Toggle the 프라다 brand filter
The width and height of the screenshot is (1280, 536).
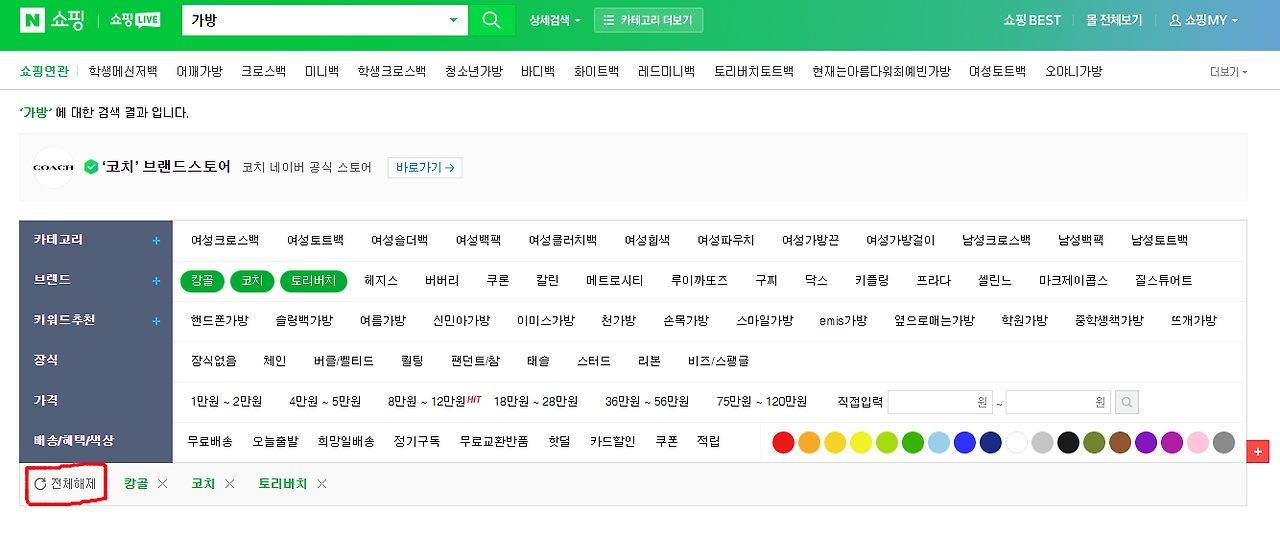point(934,281)
